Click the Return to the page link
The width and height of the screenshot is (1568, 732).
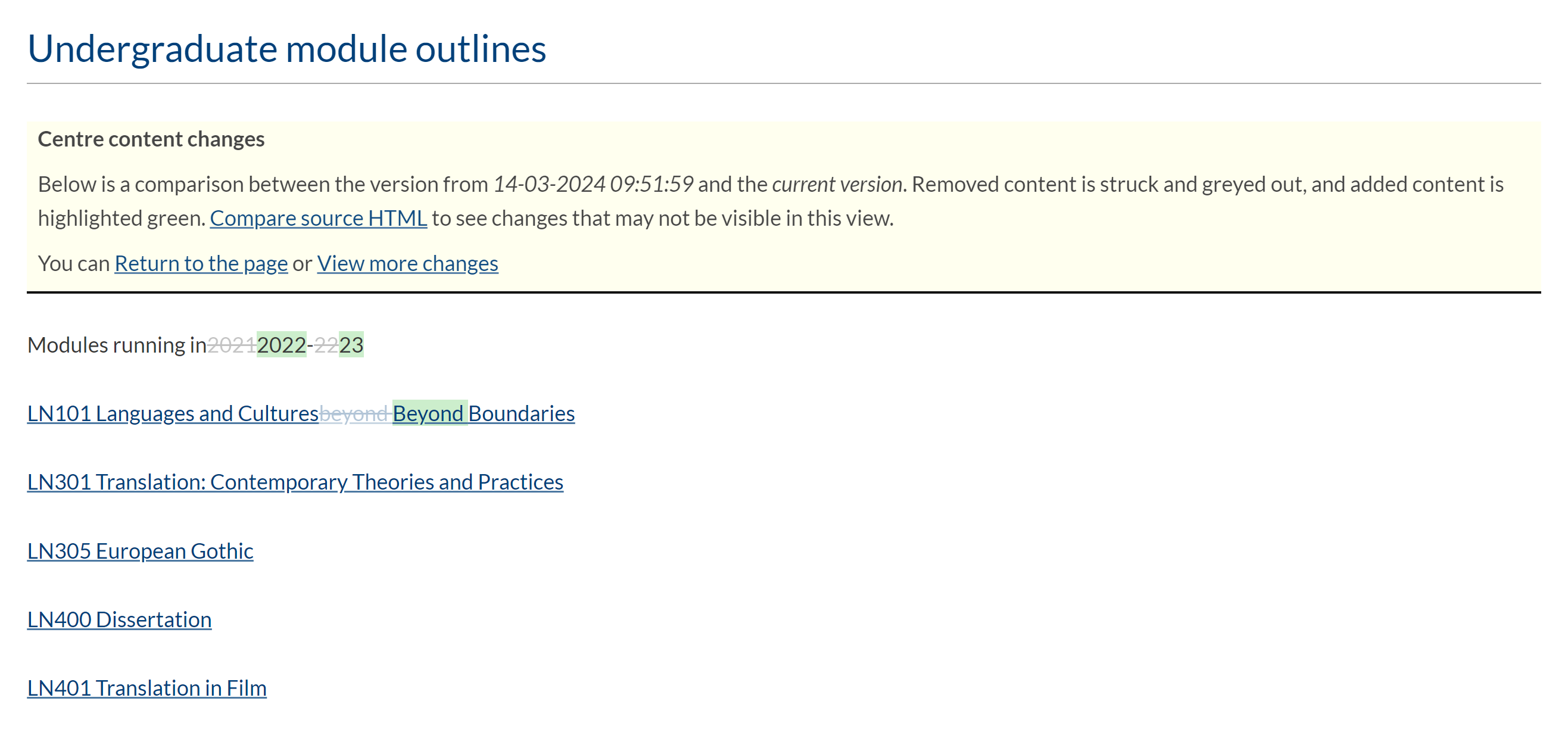201,263
